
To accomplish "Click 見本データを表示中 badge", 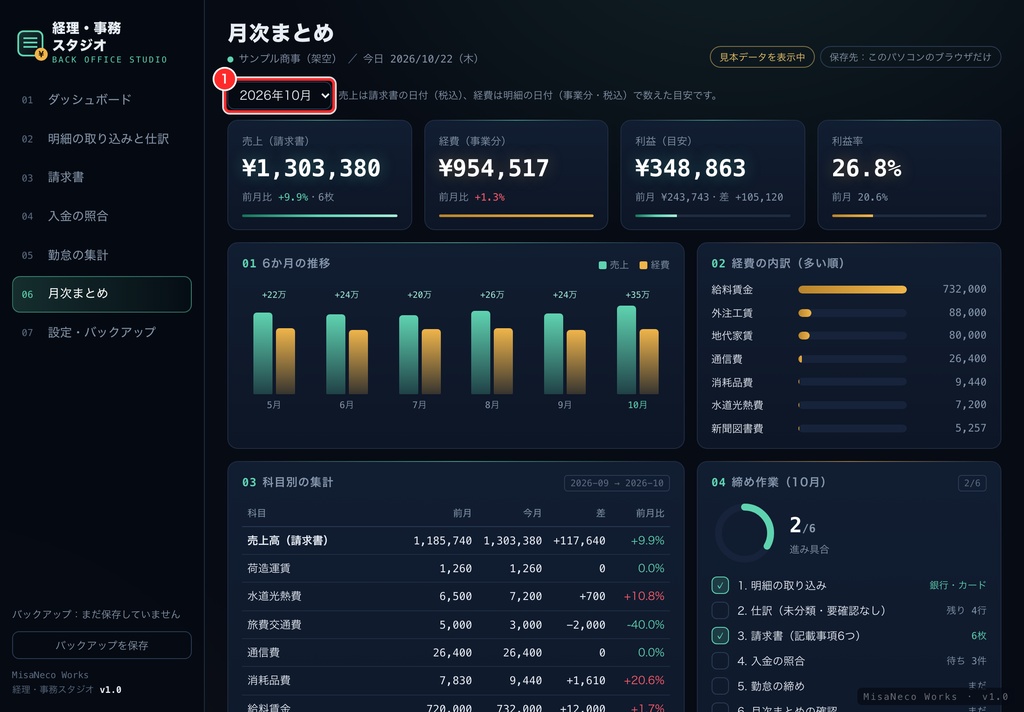I will tap(761, 57).
